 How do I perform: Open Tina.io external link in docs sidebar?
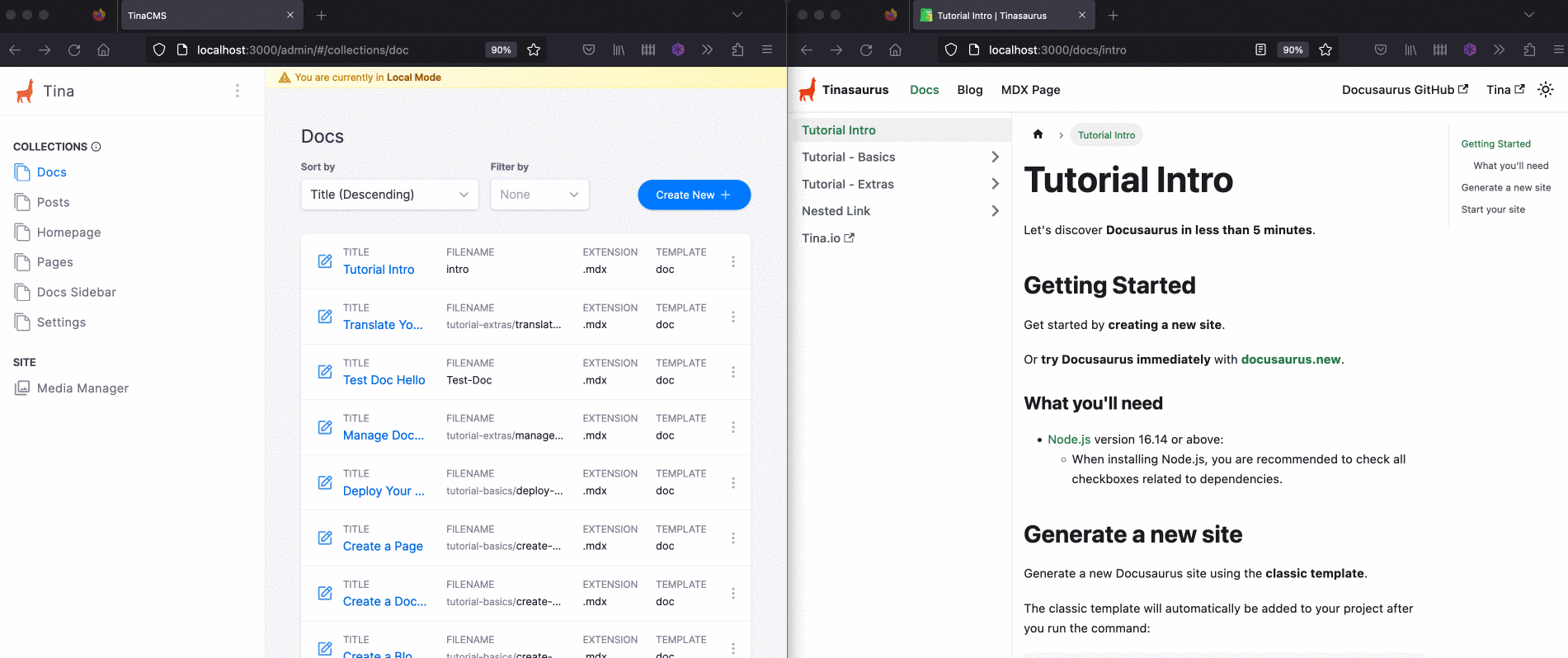tap(828, 238)
